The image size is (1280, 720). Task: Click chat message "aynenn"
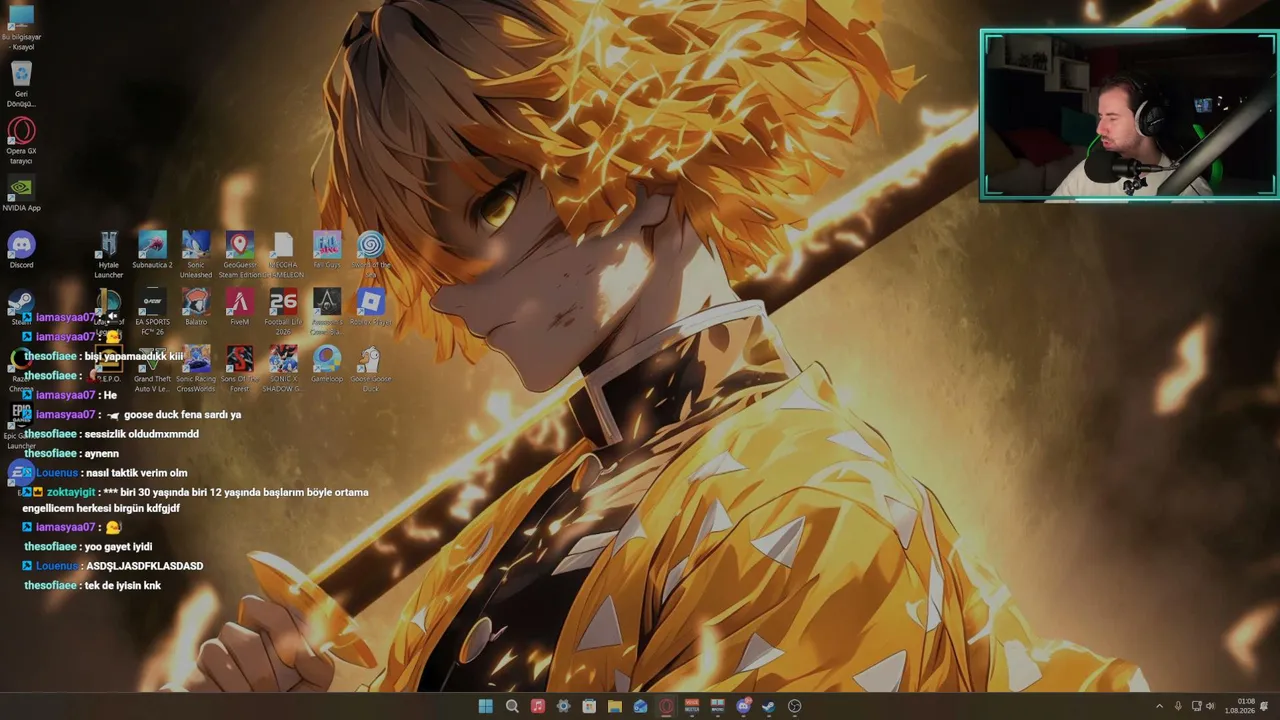[102, 454]
